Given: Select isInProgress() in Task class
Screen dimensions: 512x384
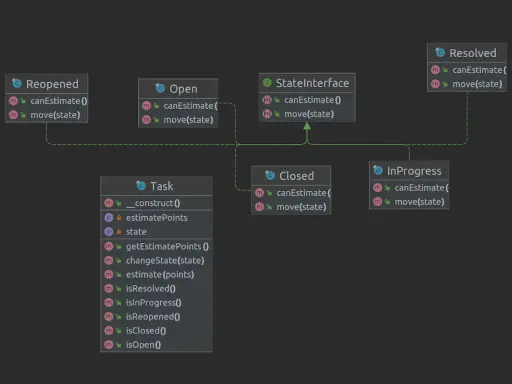Looking at the screenshot, I should coord(154,303).
